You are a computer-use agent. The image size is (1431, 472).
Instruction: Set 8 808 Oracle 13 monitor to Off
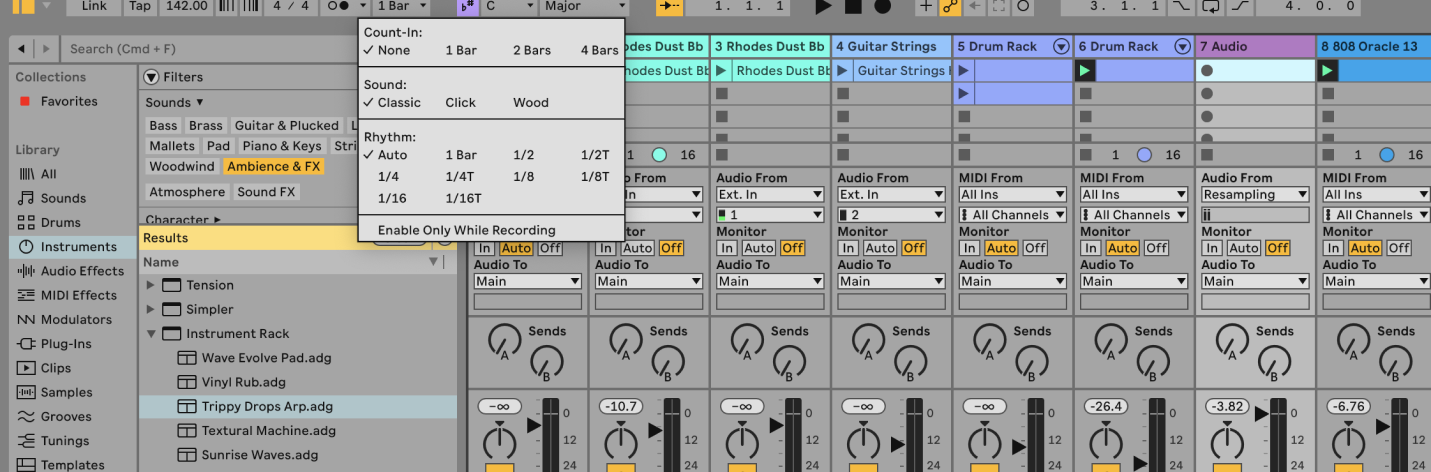pyautogui.click(x=1399, y=248)
